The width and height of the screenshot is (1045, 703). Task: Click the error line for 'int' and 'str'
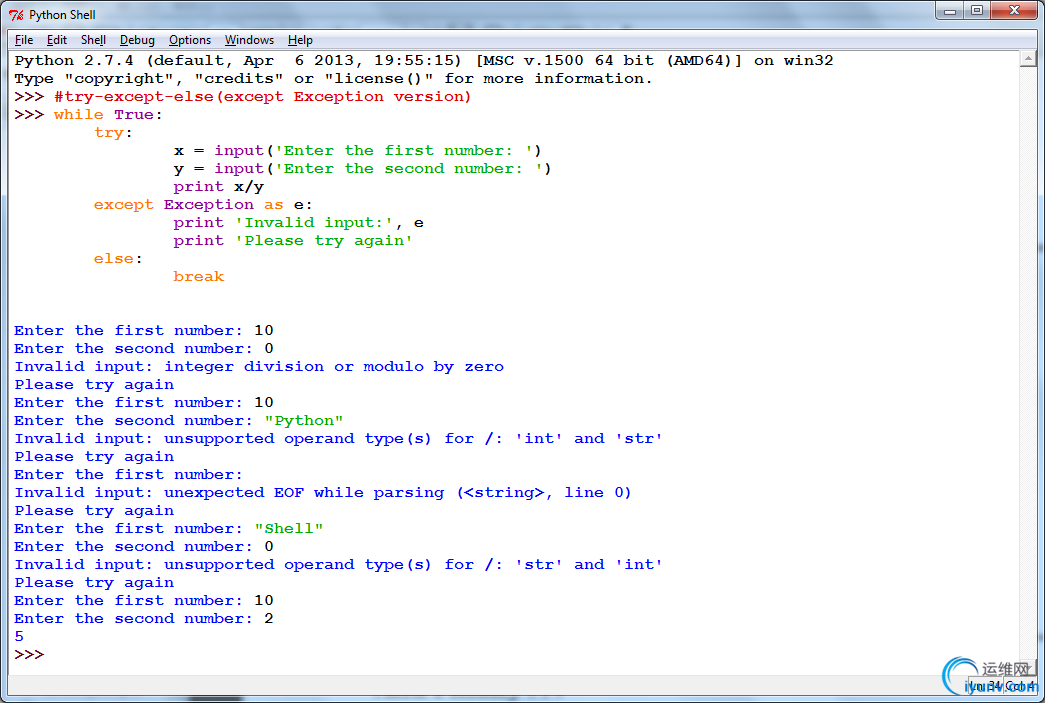[339, 438]
